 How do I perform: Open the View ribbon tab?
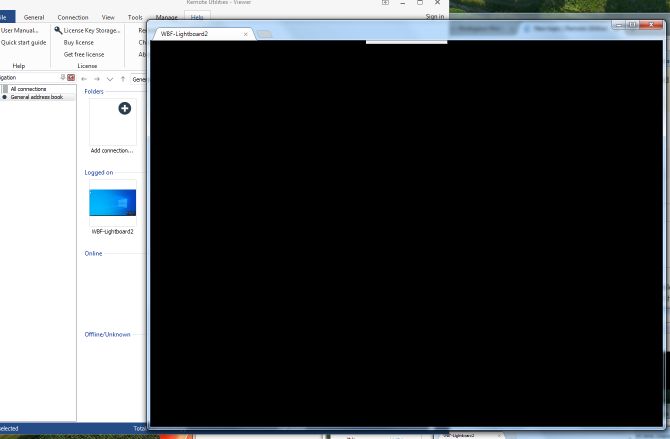pyautogui.click(x=107, y=17)
